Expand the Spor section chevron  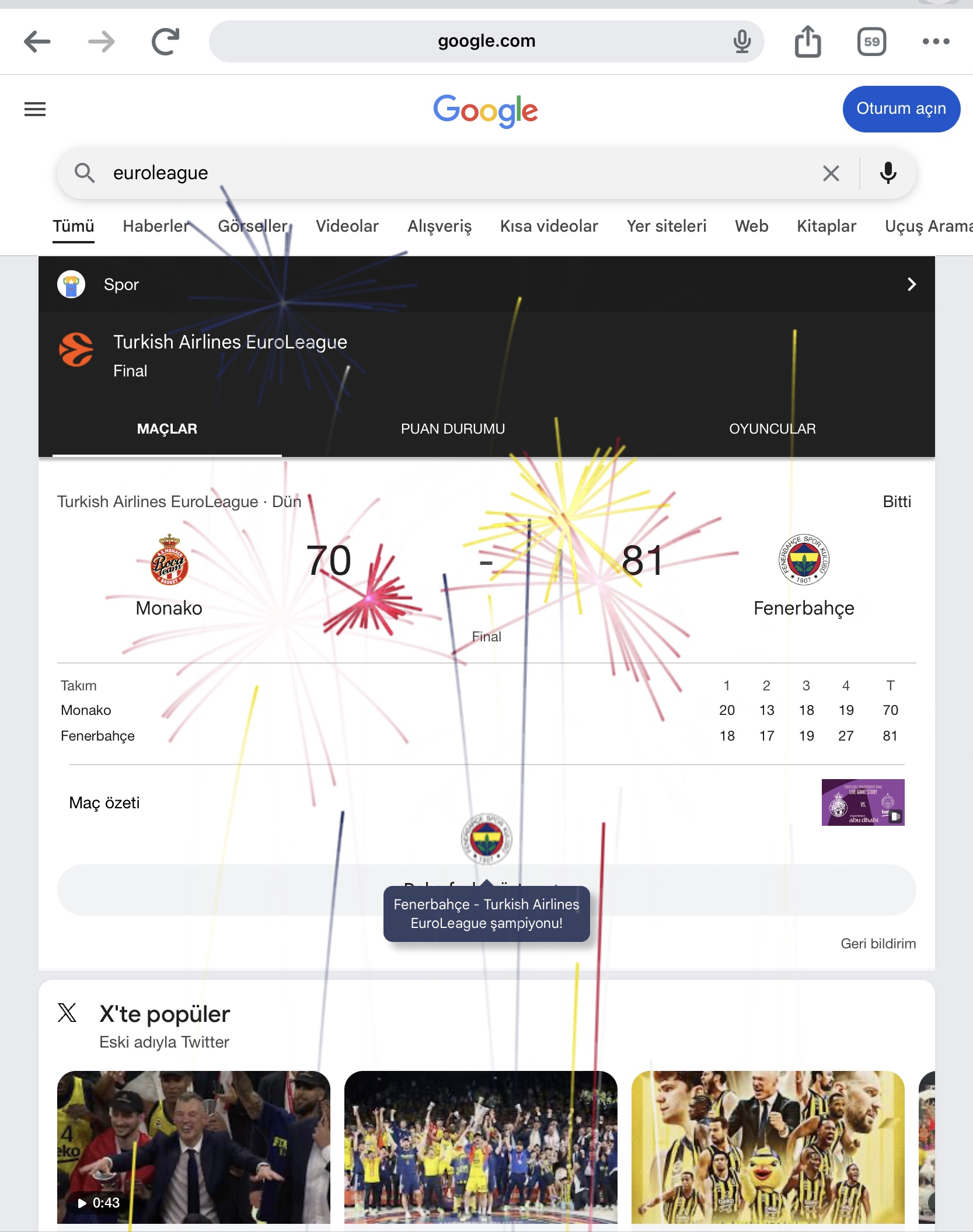(912, 284)
